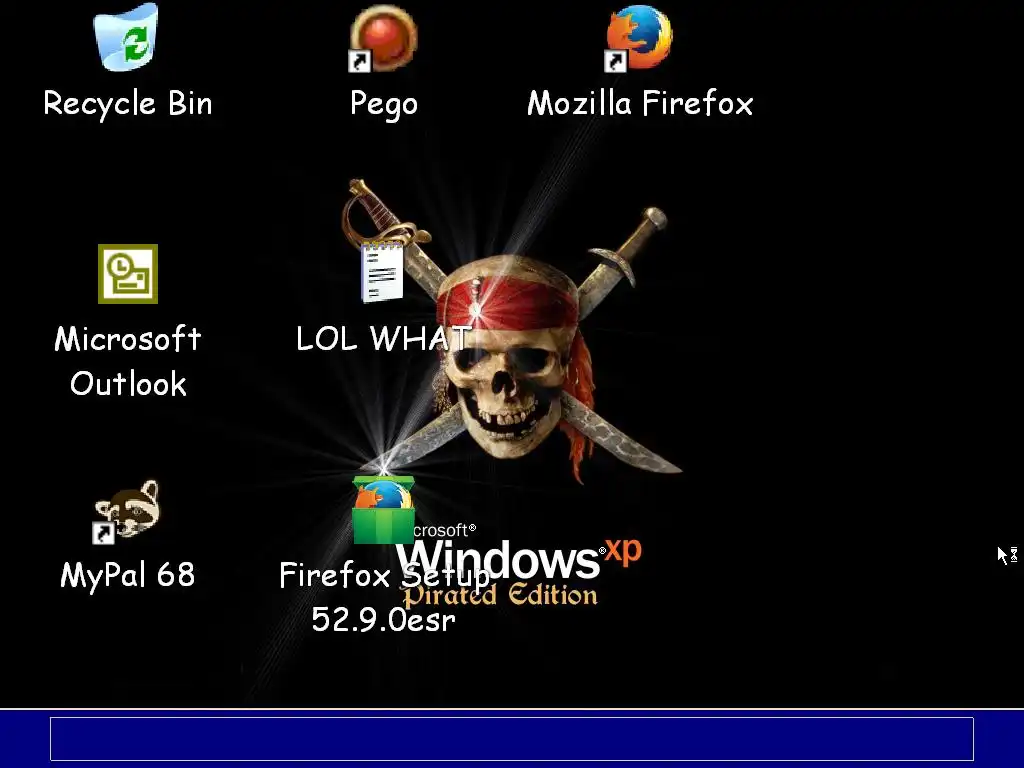Click the "Pego" label text
The image size is (1024, 768).
coord(383,104)
